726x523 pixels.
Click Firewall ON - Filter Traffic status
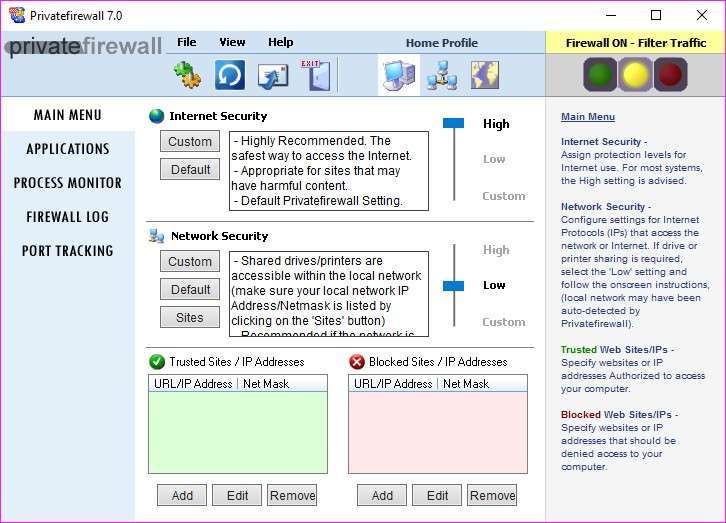click(636, 43)
